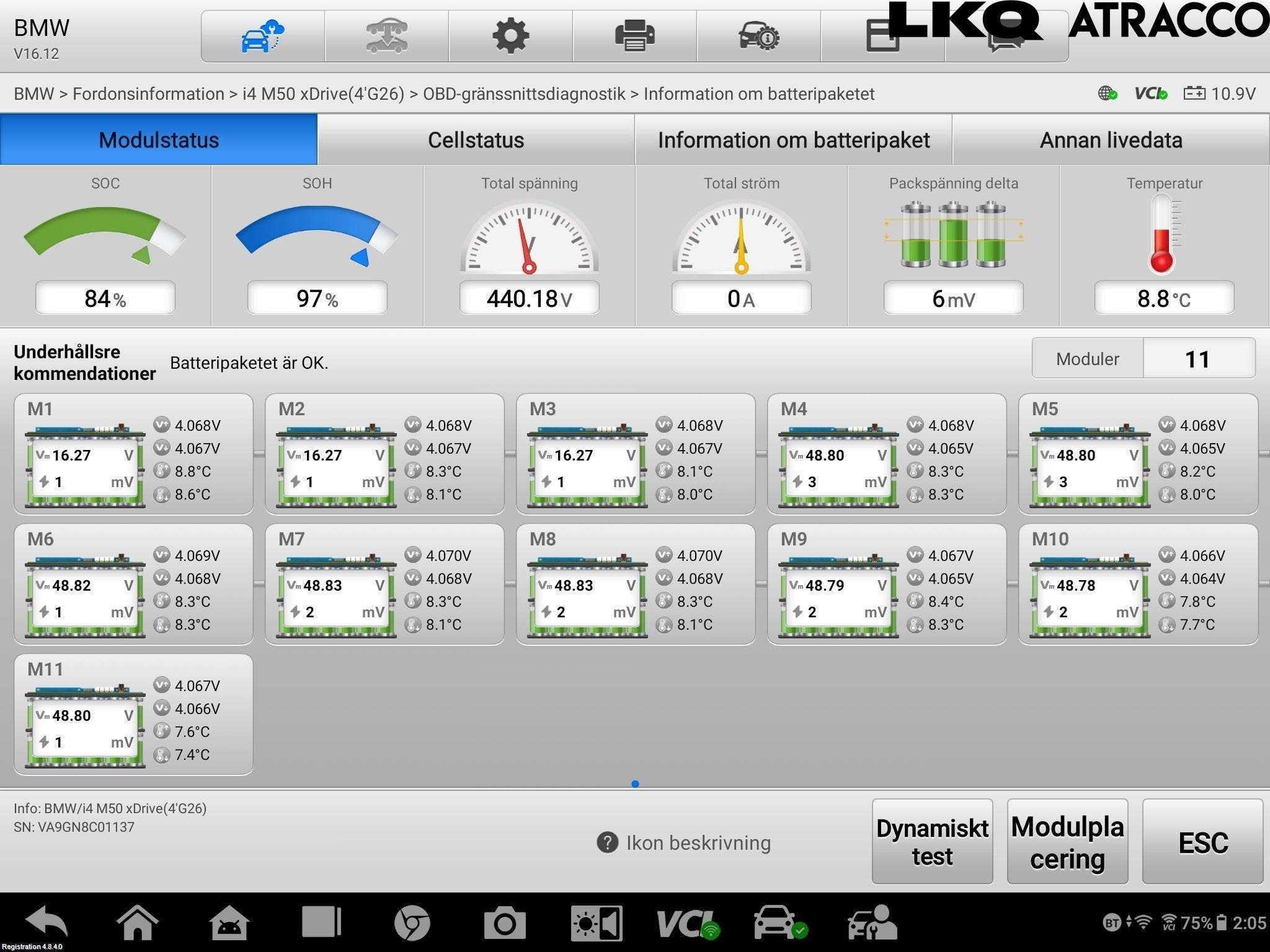Tap the tablet battery 75% indicator
Screen dimensions: 1270x952
[1204, 923]
